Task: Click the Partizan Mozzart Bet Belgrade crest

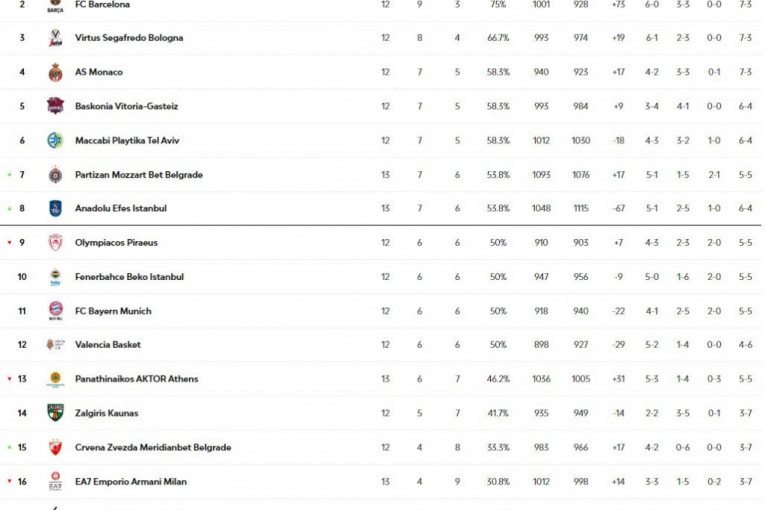Action: (55, 175)
